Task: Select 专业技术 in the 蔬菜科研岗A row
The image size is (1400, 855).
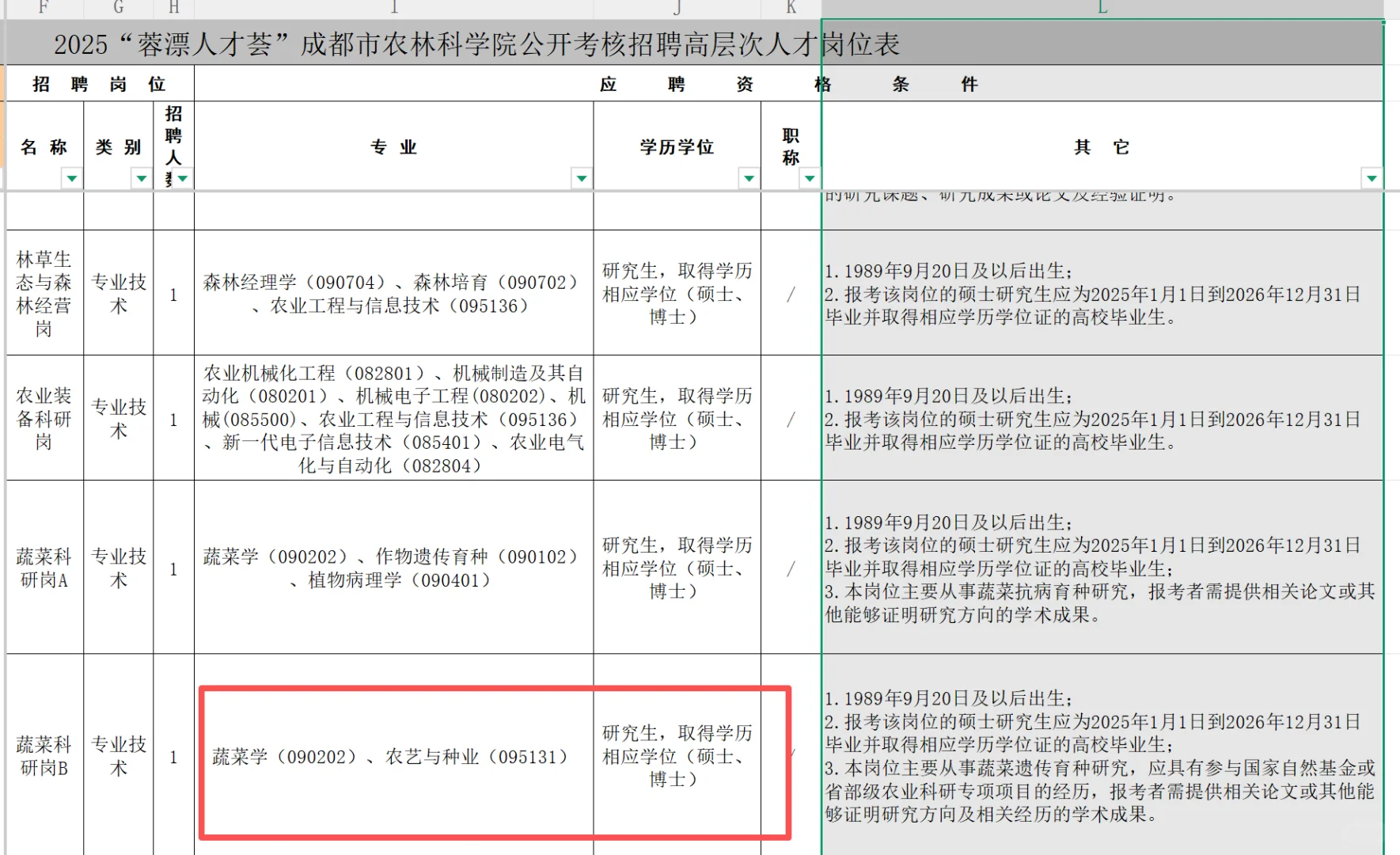Action: 119,568
